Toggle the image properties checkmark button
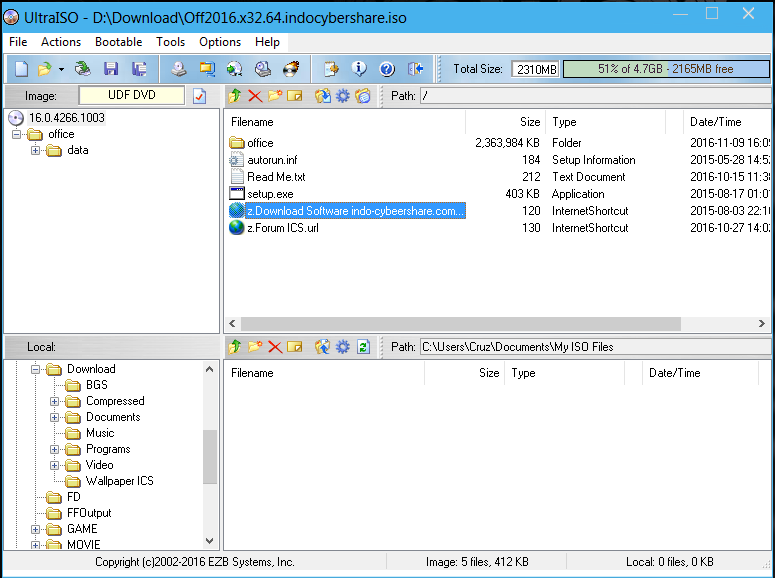The width and height of the screenshot is (775, 578). [199, 96]
